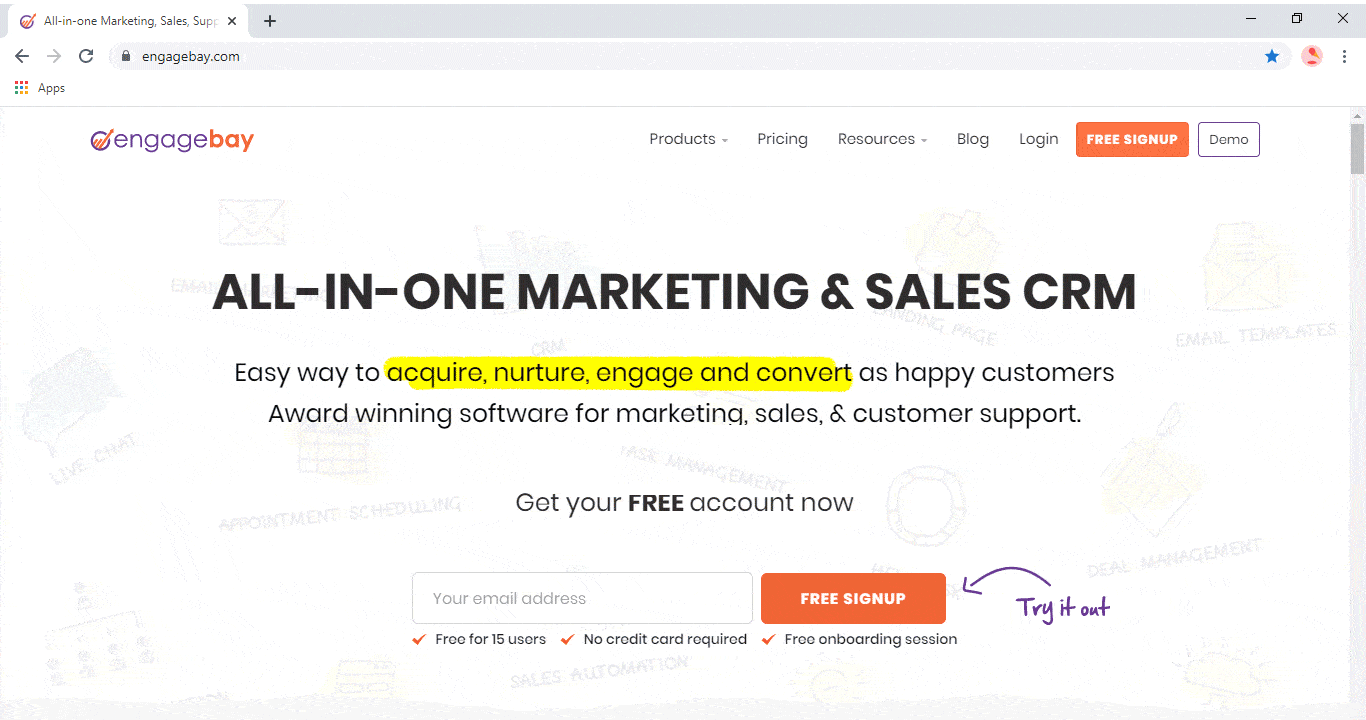Click the grayed forward navigation arrow
Image resolution: width=1366 pixels, height=720 pixels.
point(53,56)
